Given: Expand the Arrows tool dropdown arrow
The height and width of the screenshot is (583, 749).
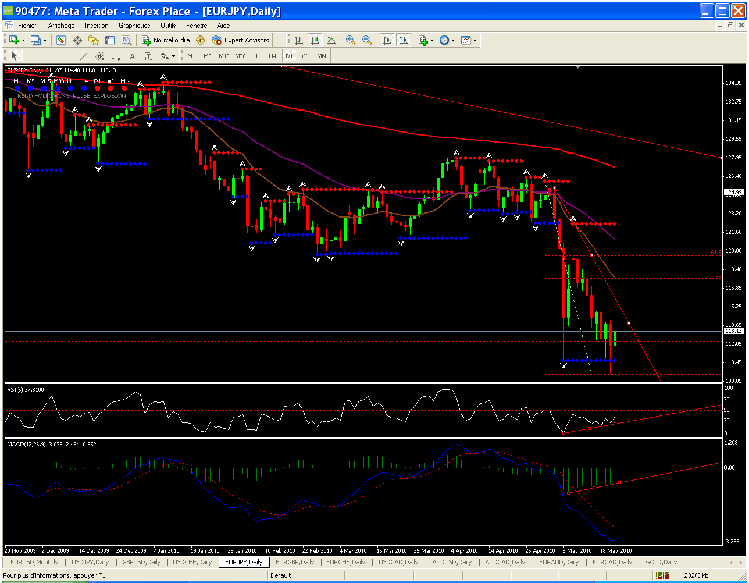Looking at the screenshot, I should (173, 56).
